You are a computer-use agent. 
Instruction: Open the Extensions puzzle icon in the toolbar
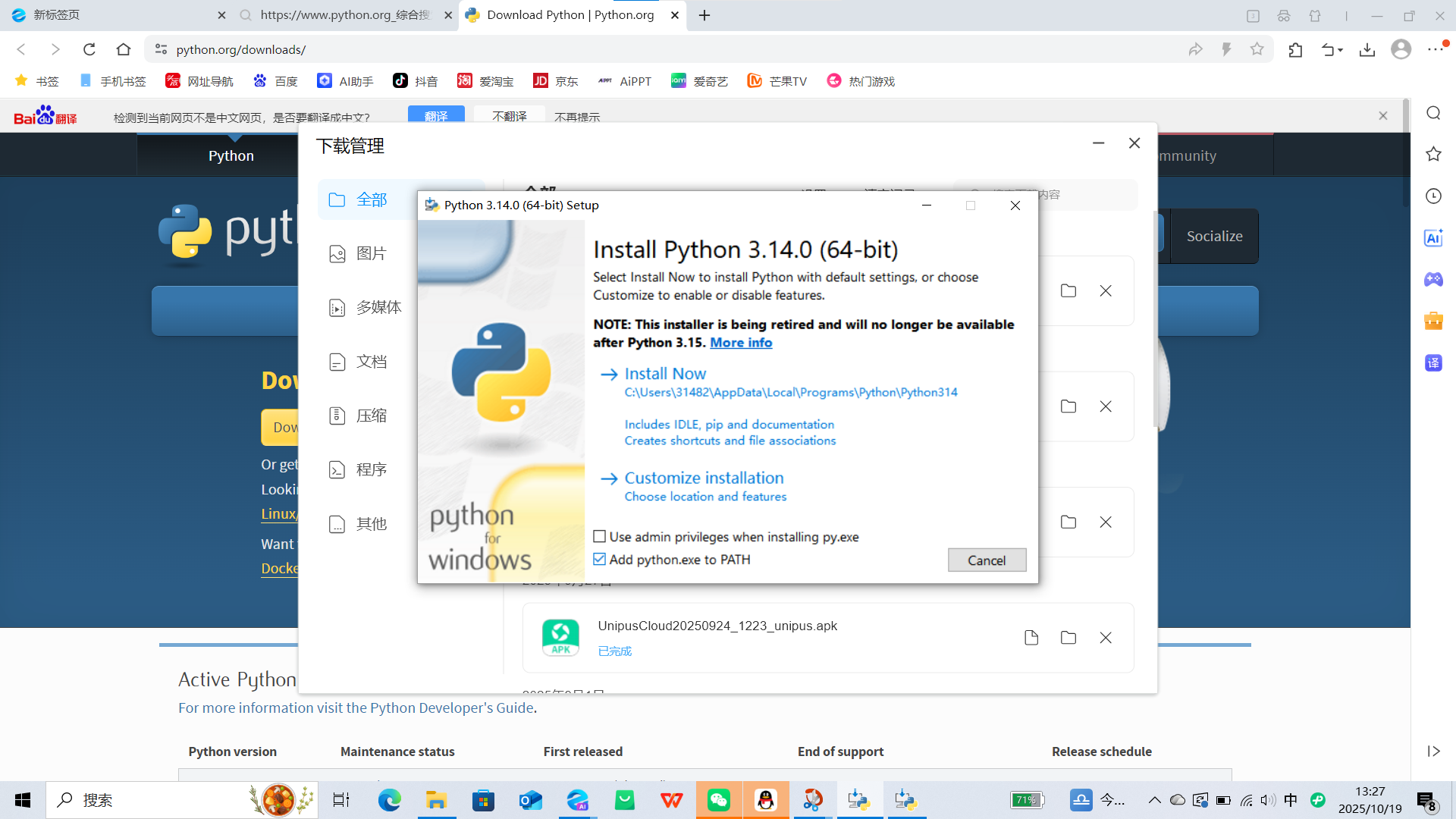pyautogui.click(x=1295, y=49)
